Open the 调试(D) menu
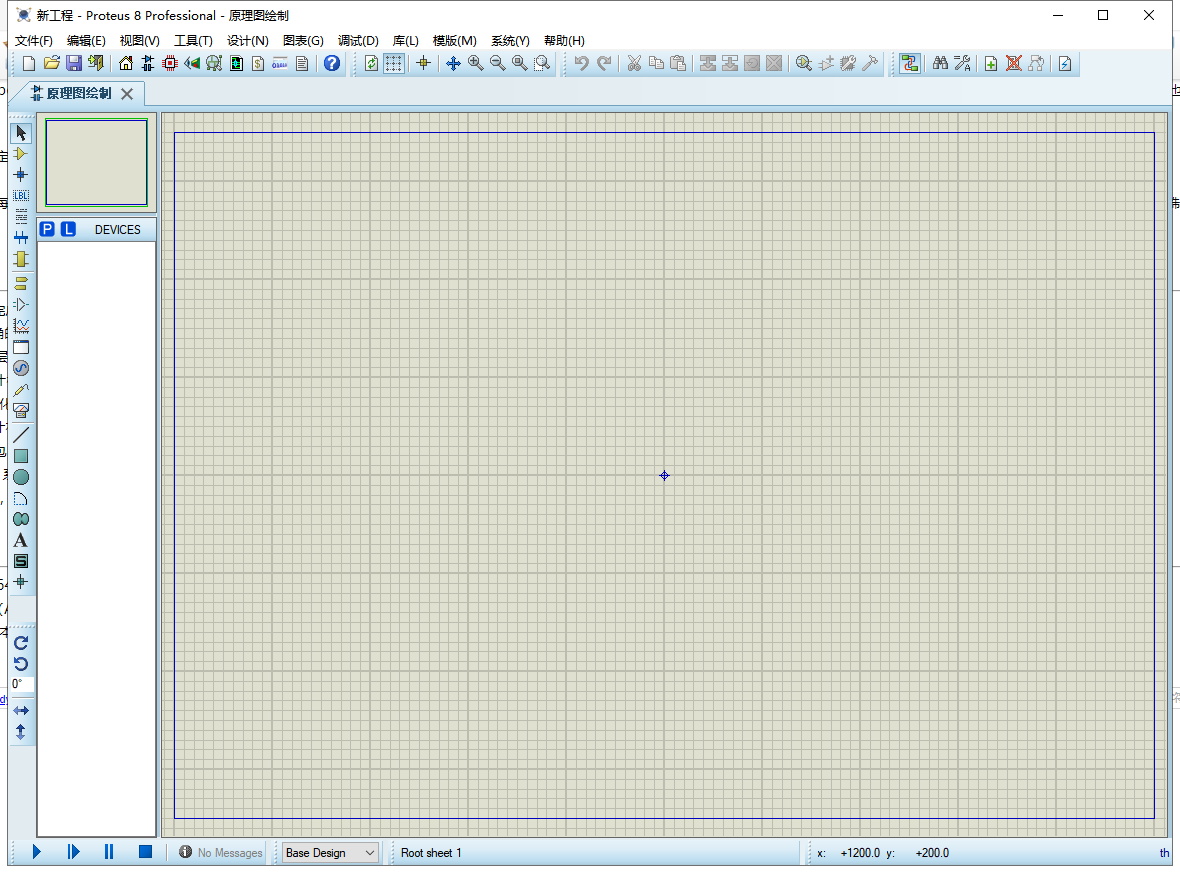Viewport: 1180px width, 873px height. point(358,41)
